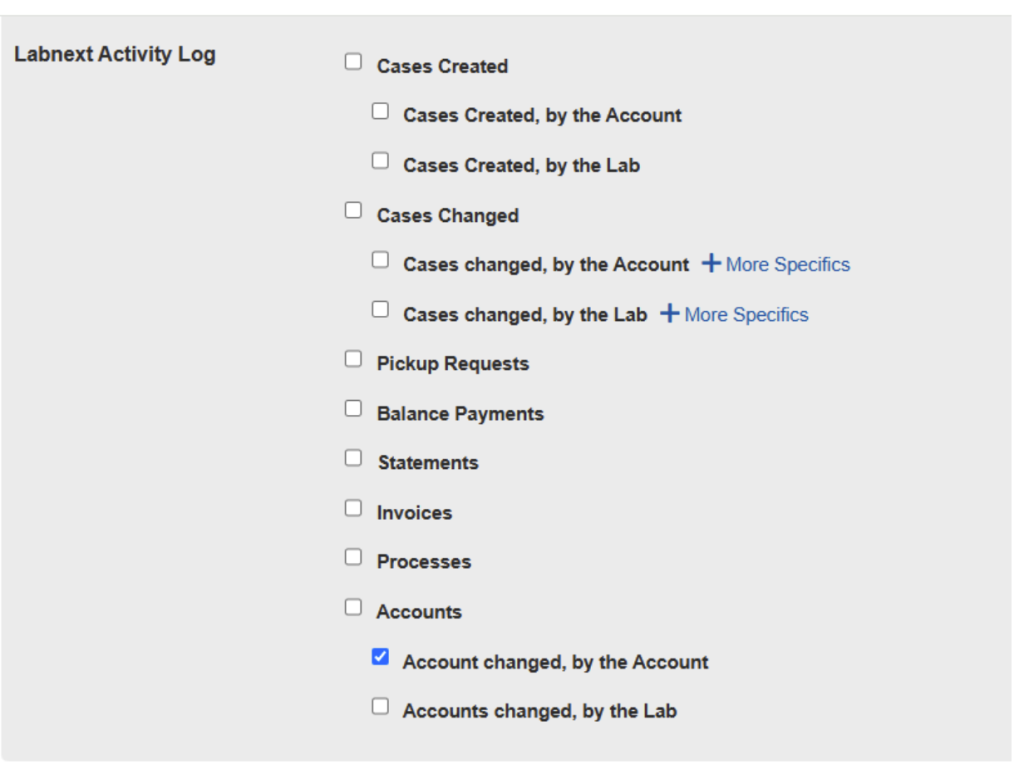Screen dimensions: 1024x775
Task: Check Cases changed, by the Account
Action: (380, 260)
